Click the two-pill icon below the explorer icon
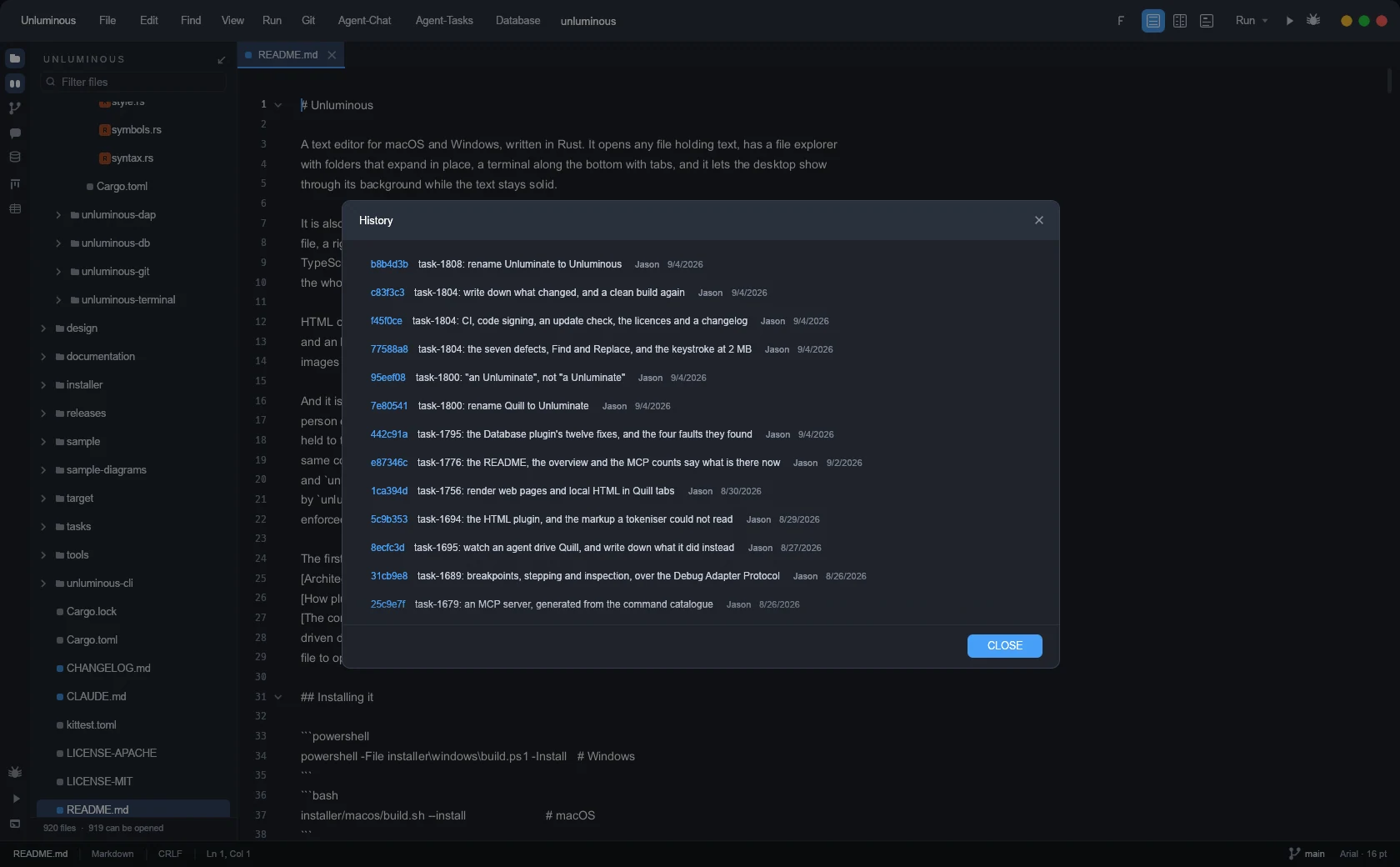The height and width of the screenshot is (867, 1400). coord(15,83)
